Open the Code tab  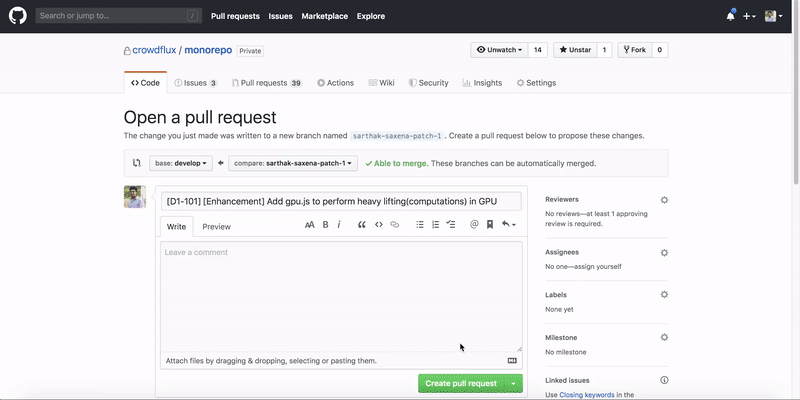pyautogui.click(x=145, y=83)
